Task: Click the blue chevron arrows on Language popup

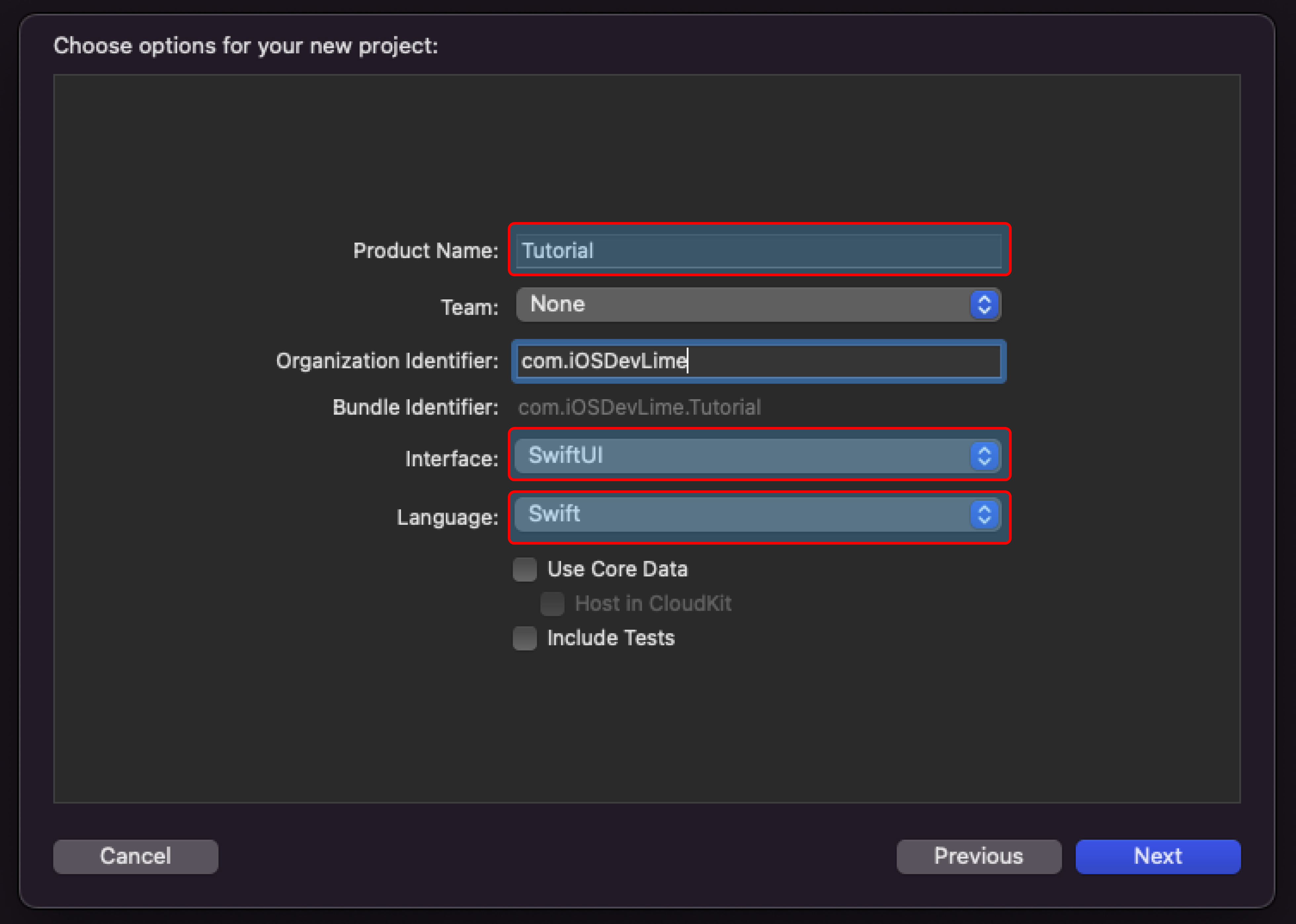Action: coord(984,514)
